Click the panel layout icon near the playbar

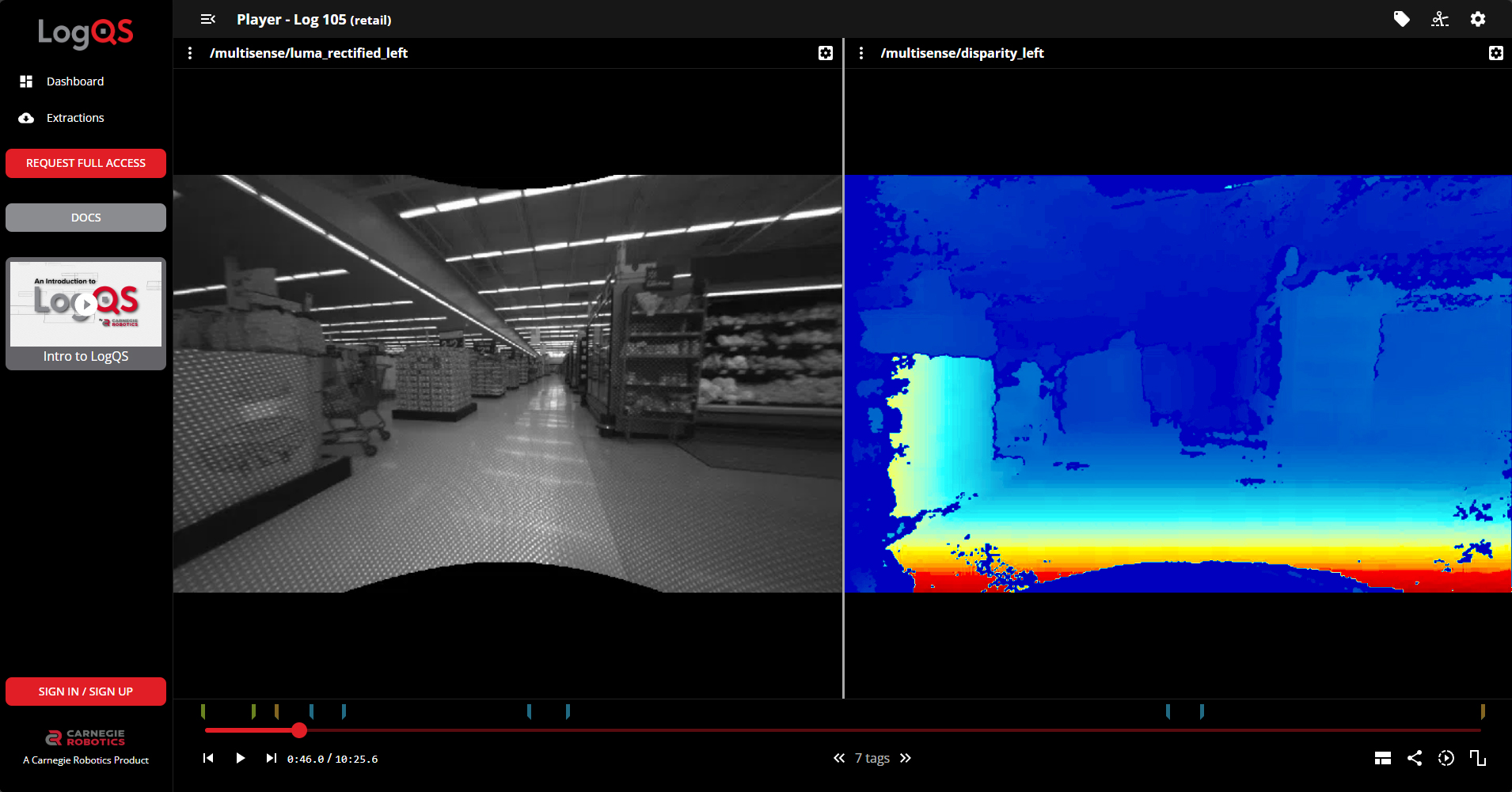click(1383, 758)
